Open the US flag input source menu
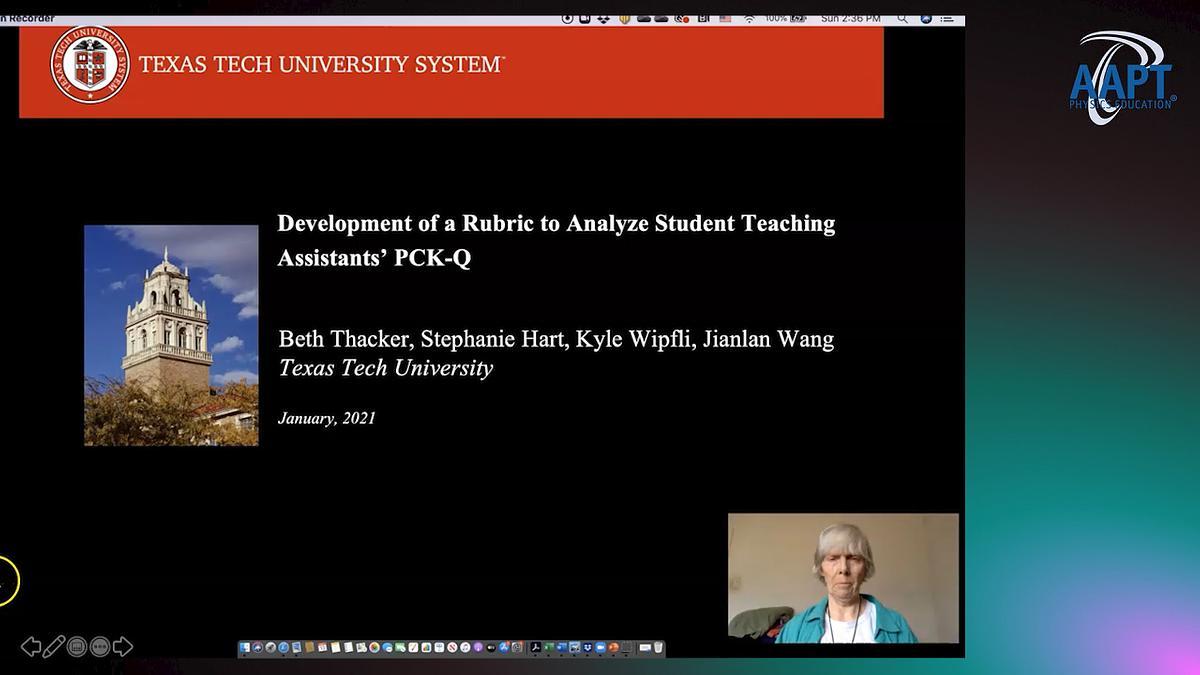Image resolution: width=1200 pixels, height=675 pixels. (x=725, y=18)
